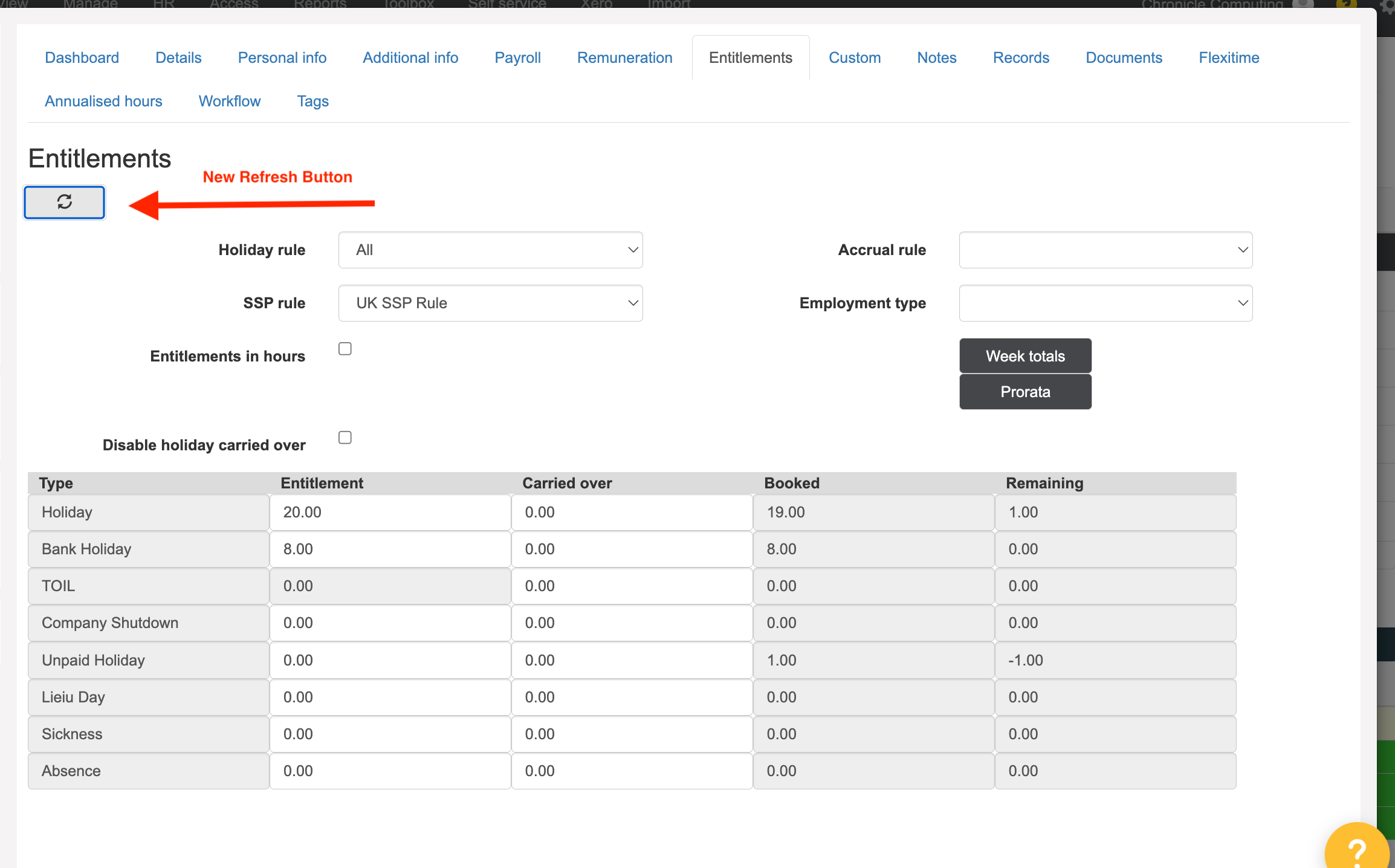This screenshot has width=1395, height=868.
Task: Open the Tags tab
Action: point(312,102)
